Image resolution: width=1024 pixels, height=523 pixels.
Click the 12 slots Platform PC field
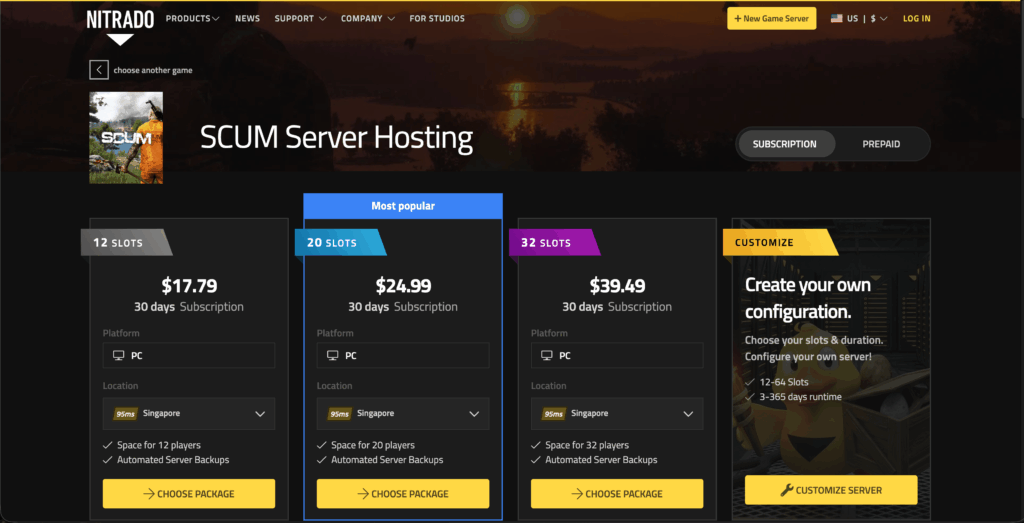pos(189,356)
